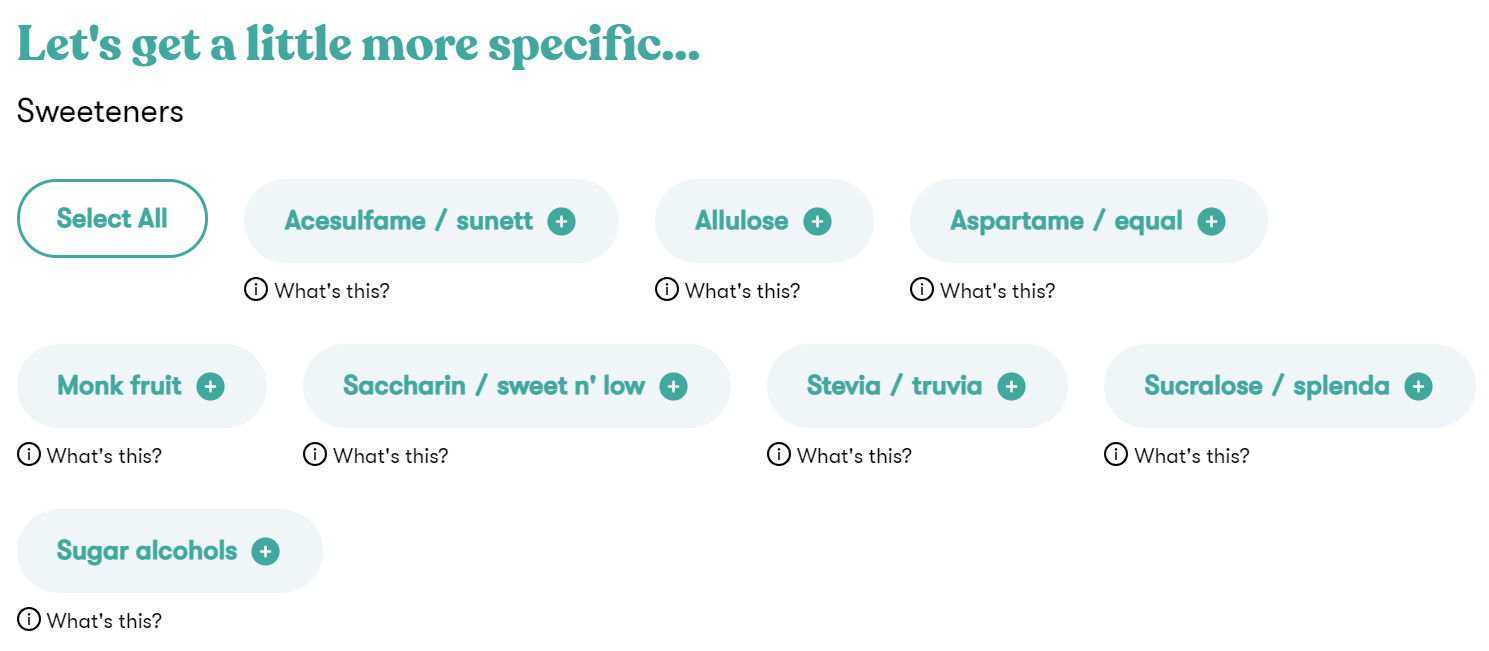Show "What's this?" info for Monk fruit
The height and width of the screenshot is (651, 1489).
click(x=90, y=455)
